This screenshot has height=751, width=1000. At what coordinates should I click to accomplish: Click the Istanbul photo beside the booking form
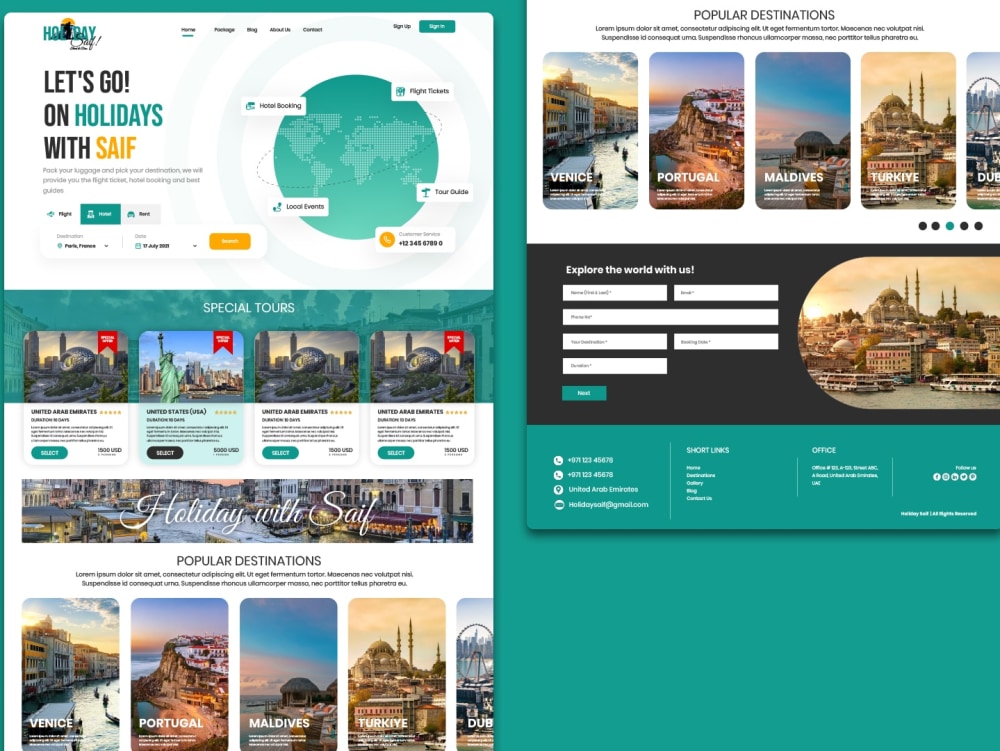[899, 333]
